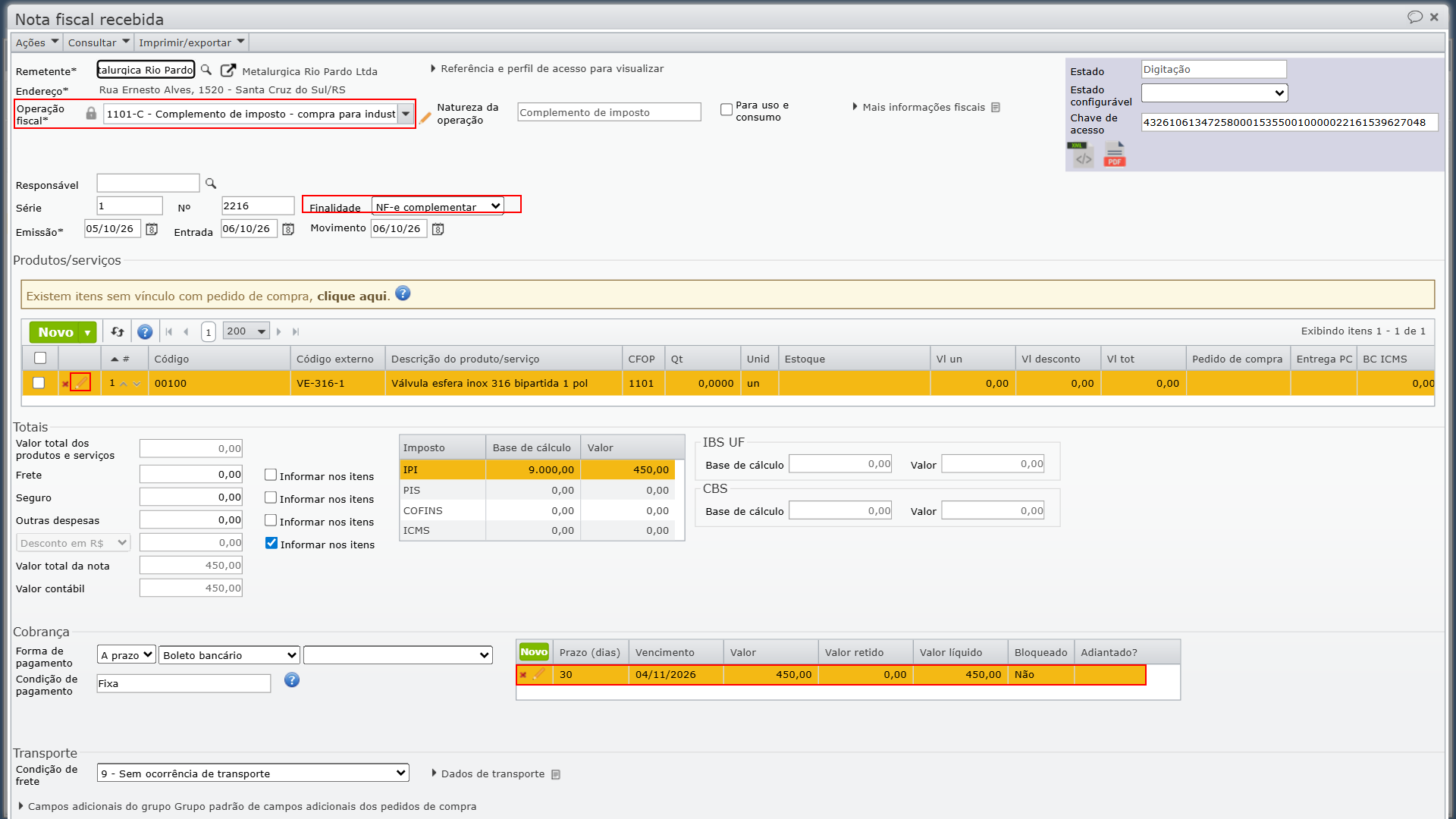Click the 'clique aqui' link

coord(352,296)
